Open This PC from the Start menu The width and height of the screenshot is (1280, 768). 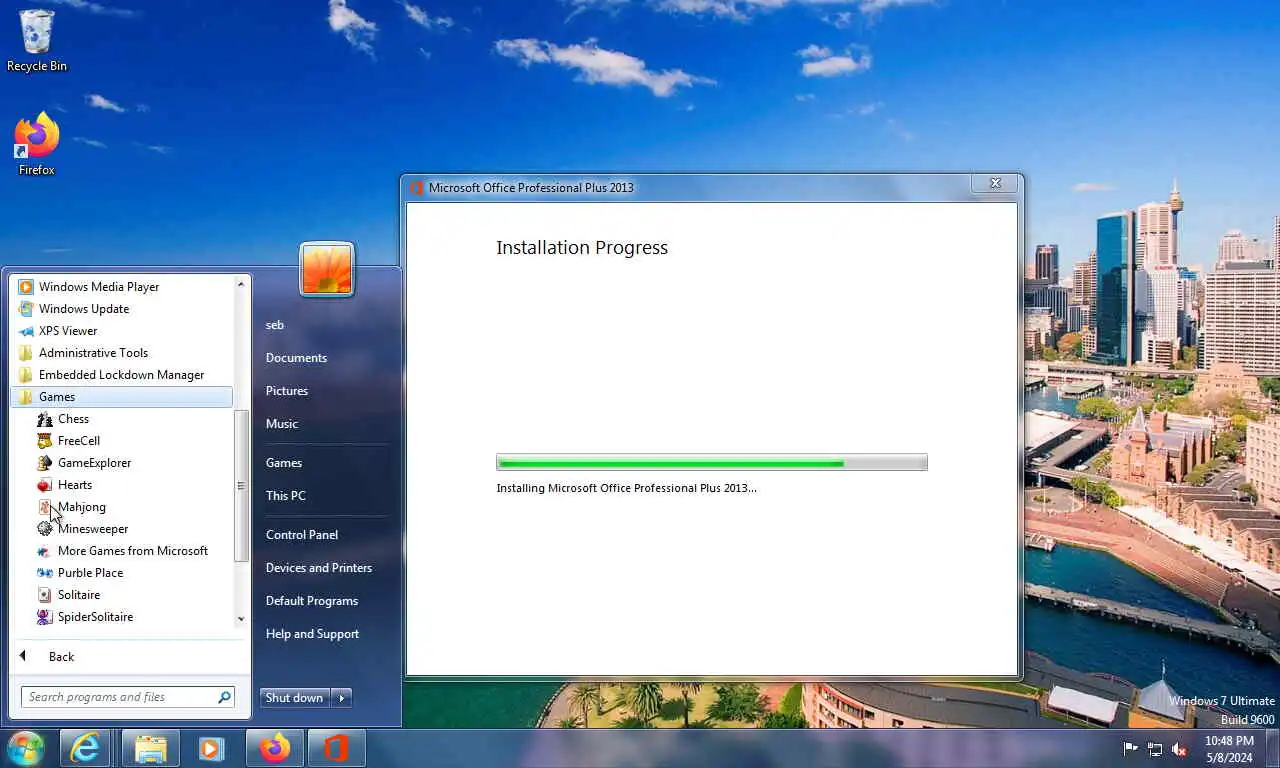[286, 496]
